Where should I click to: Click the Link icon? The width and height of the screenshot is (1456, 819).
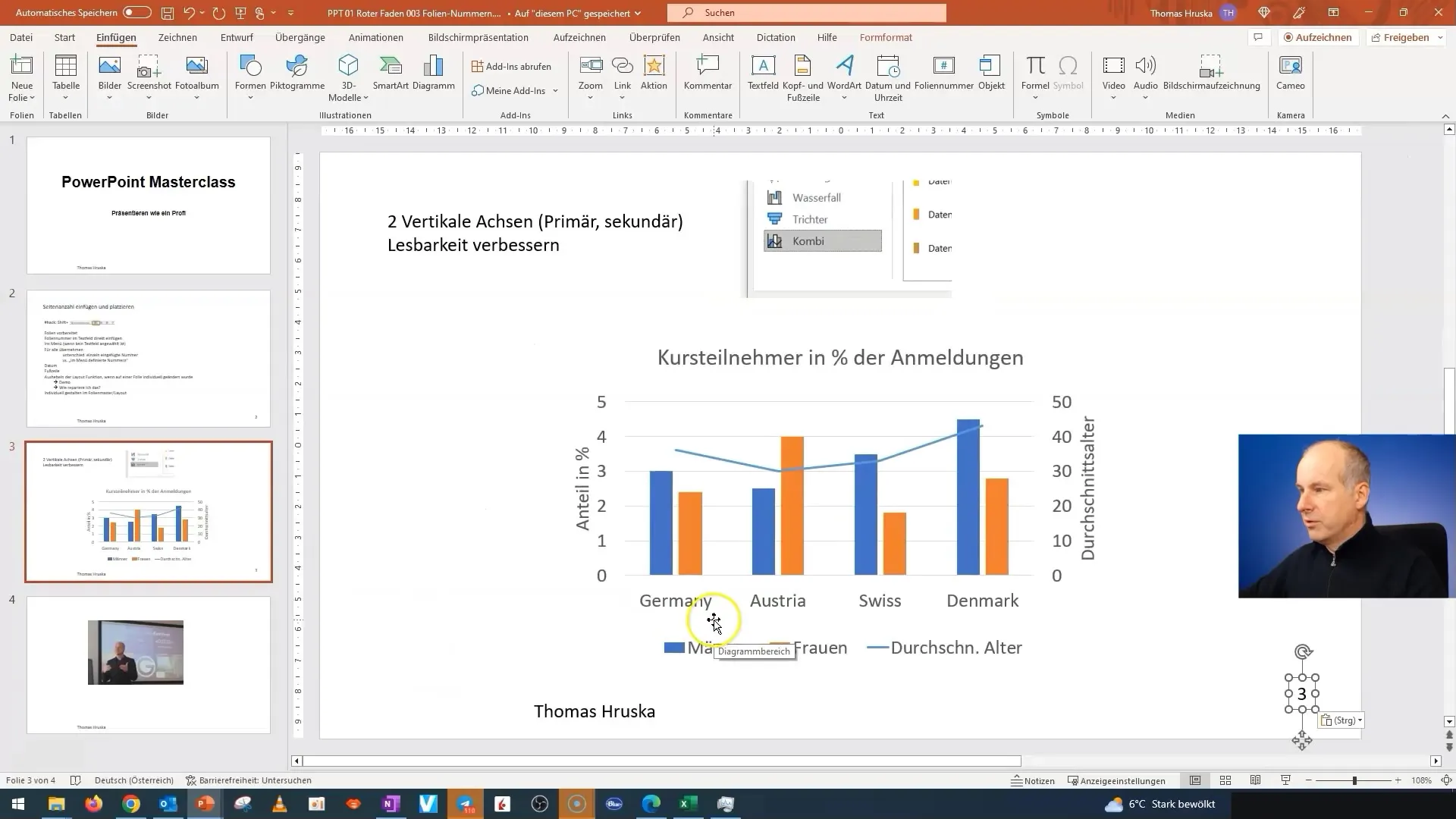pos(623,67)
